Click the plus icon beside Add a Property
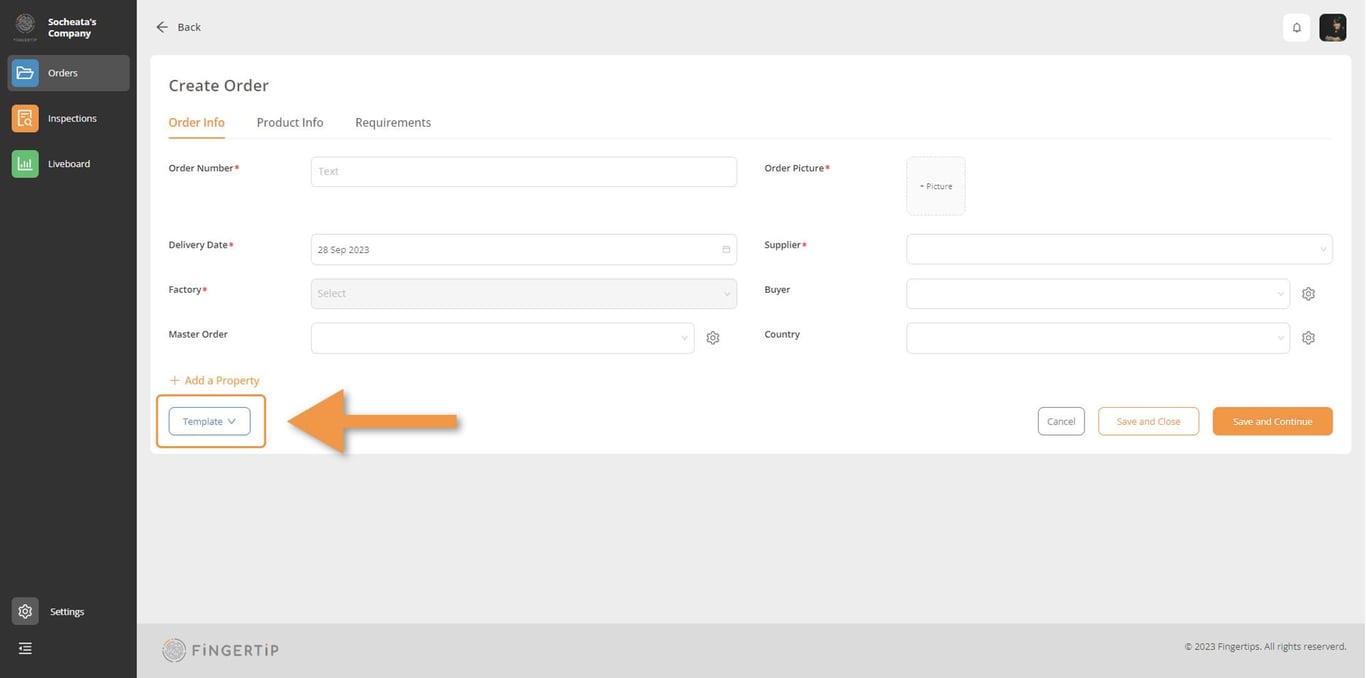This screenshot has height=678, width=1366. pos(174,381)
